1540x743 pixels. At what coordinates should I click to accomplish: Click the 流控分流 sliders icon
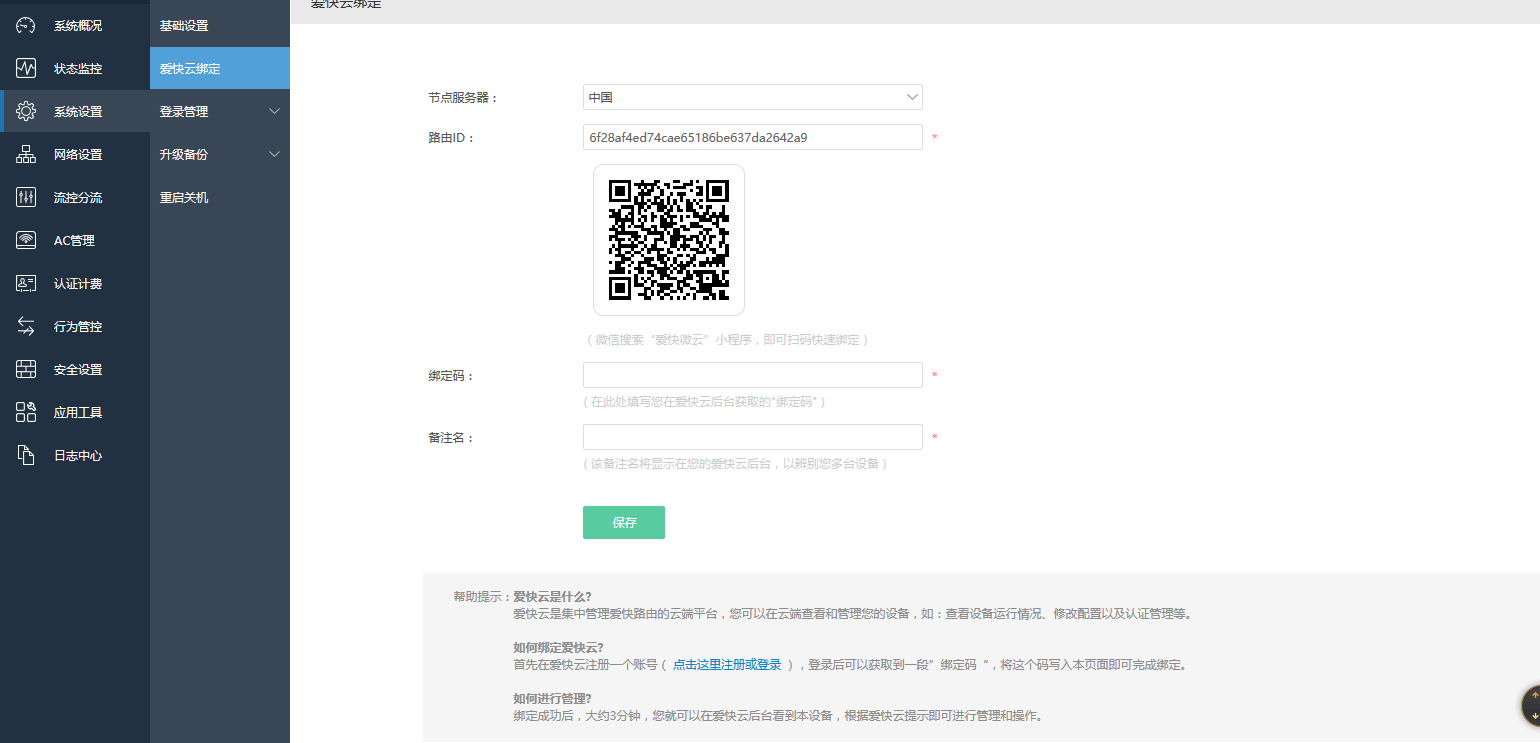26,198
